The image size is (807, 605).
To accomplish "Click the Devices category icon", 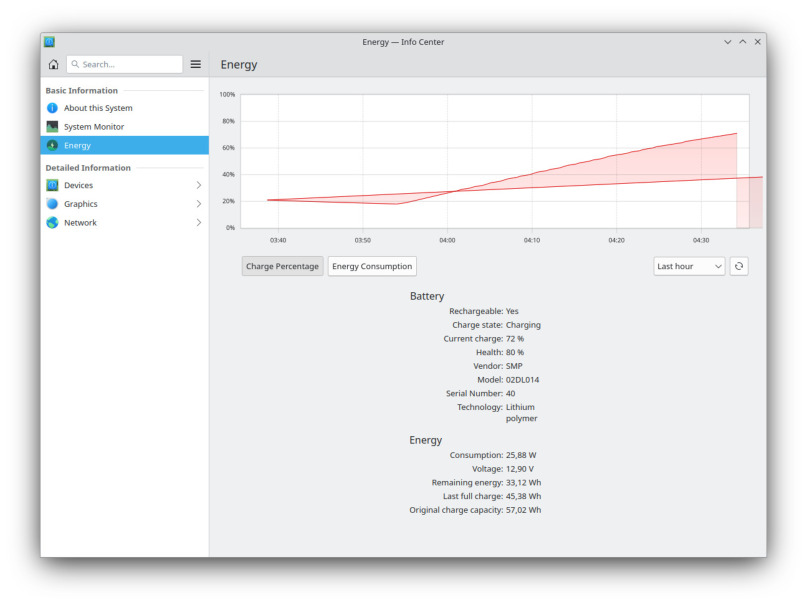I will (52, 185).
